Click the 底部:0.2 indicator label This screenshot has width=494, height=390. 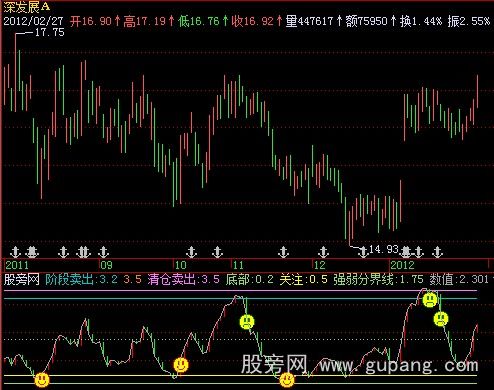[x=249, y=279]
